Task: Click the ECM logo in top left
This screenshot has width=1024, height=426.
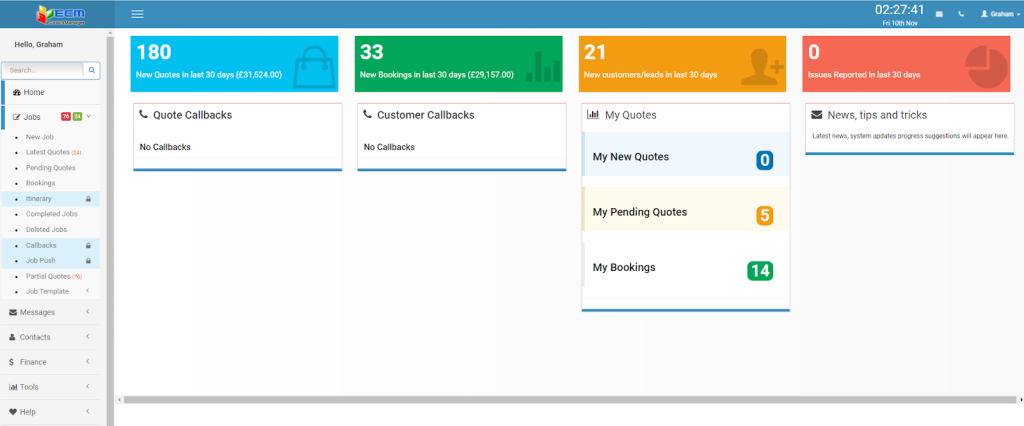Action: coord(54,14)
